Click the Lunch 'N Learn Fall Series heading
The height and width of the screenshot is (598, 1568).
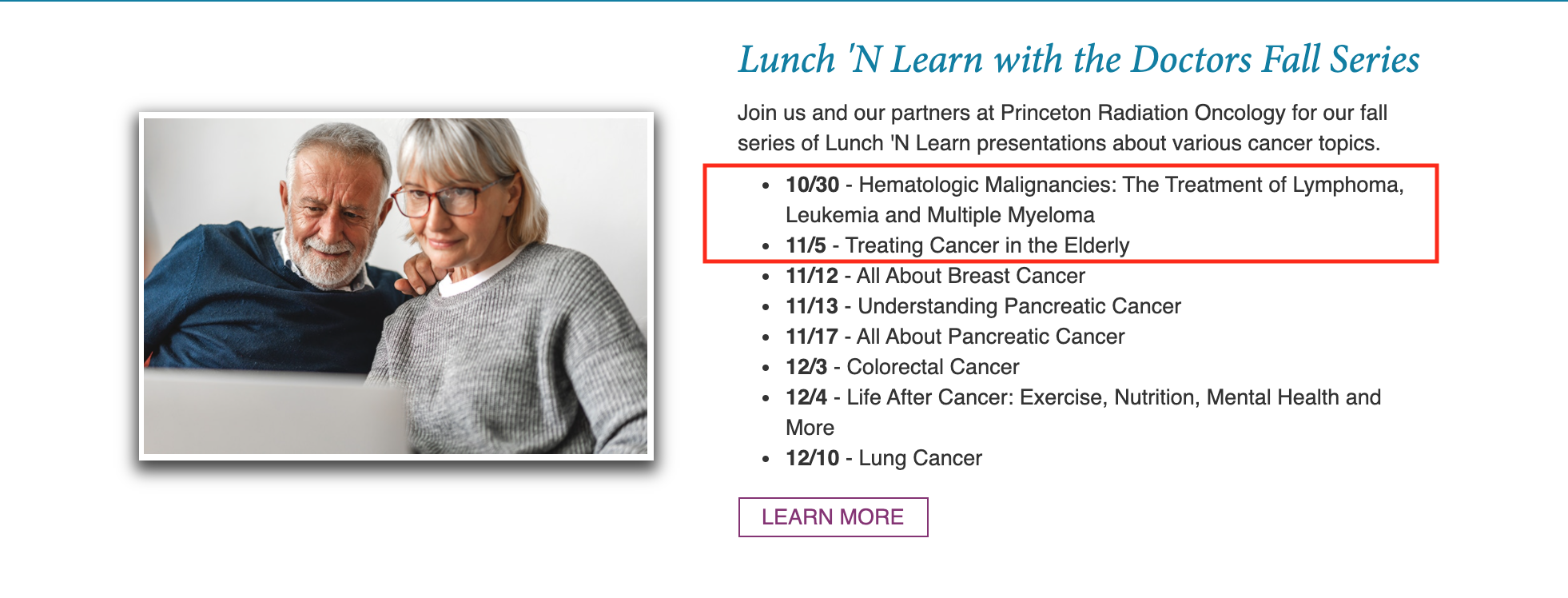click(x=1079, y=60)
